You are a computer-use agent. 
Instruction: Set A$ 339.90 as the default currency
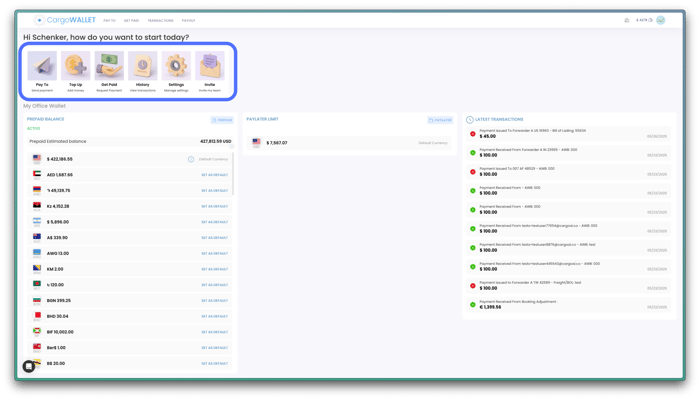point(215,238)
